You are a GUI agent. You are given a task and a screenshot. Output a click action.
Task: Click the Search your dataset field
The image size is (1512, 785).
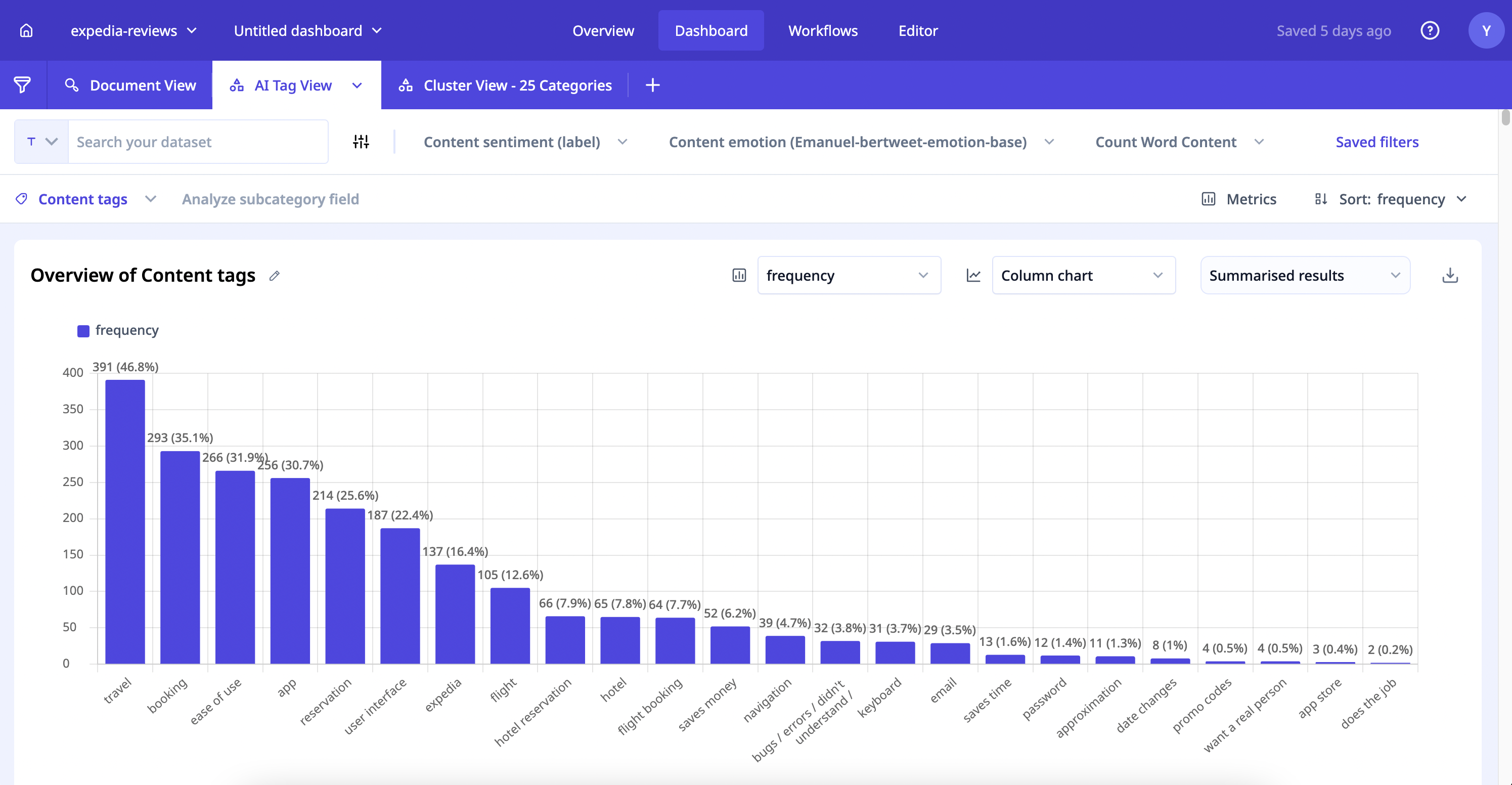[x=197, y=142]
